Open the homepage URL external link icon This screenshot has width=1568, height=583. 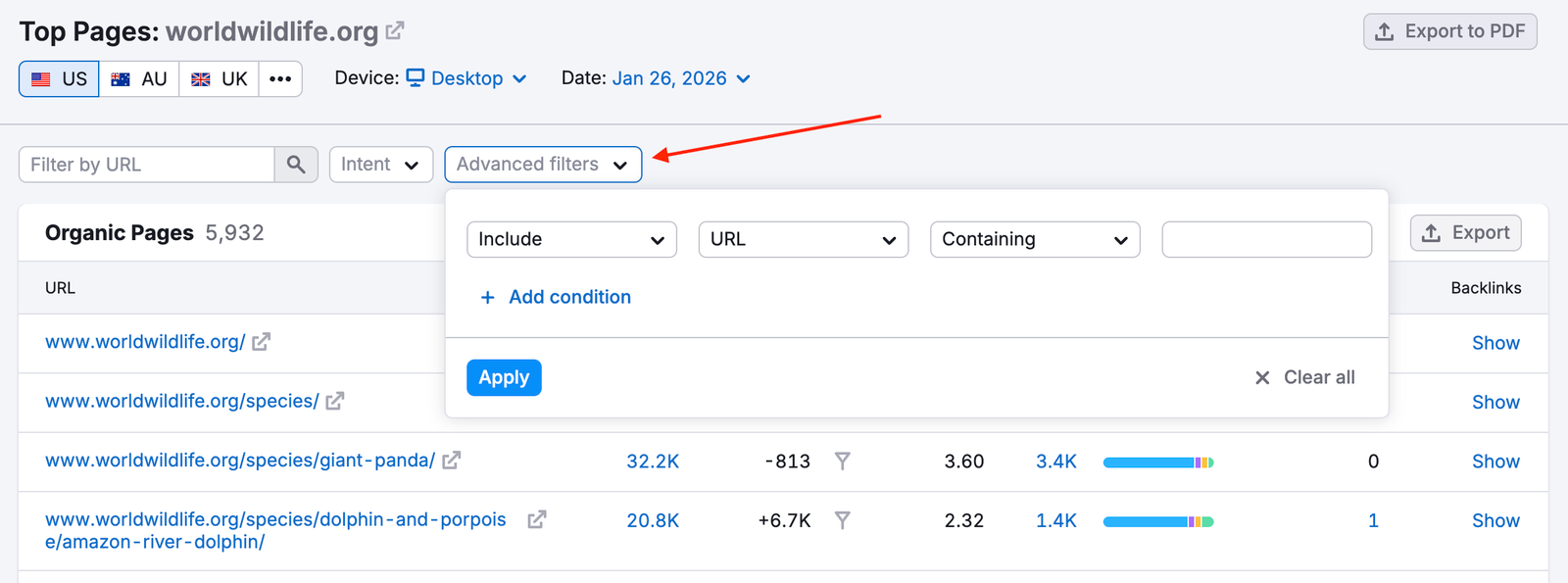(261, 342)
